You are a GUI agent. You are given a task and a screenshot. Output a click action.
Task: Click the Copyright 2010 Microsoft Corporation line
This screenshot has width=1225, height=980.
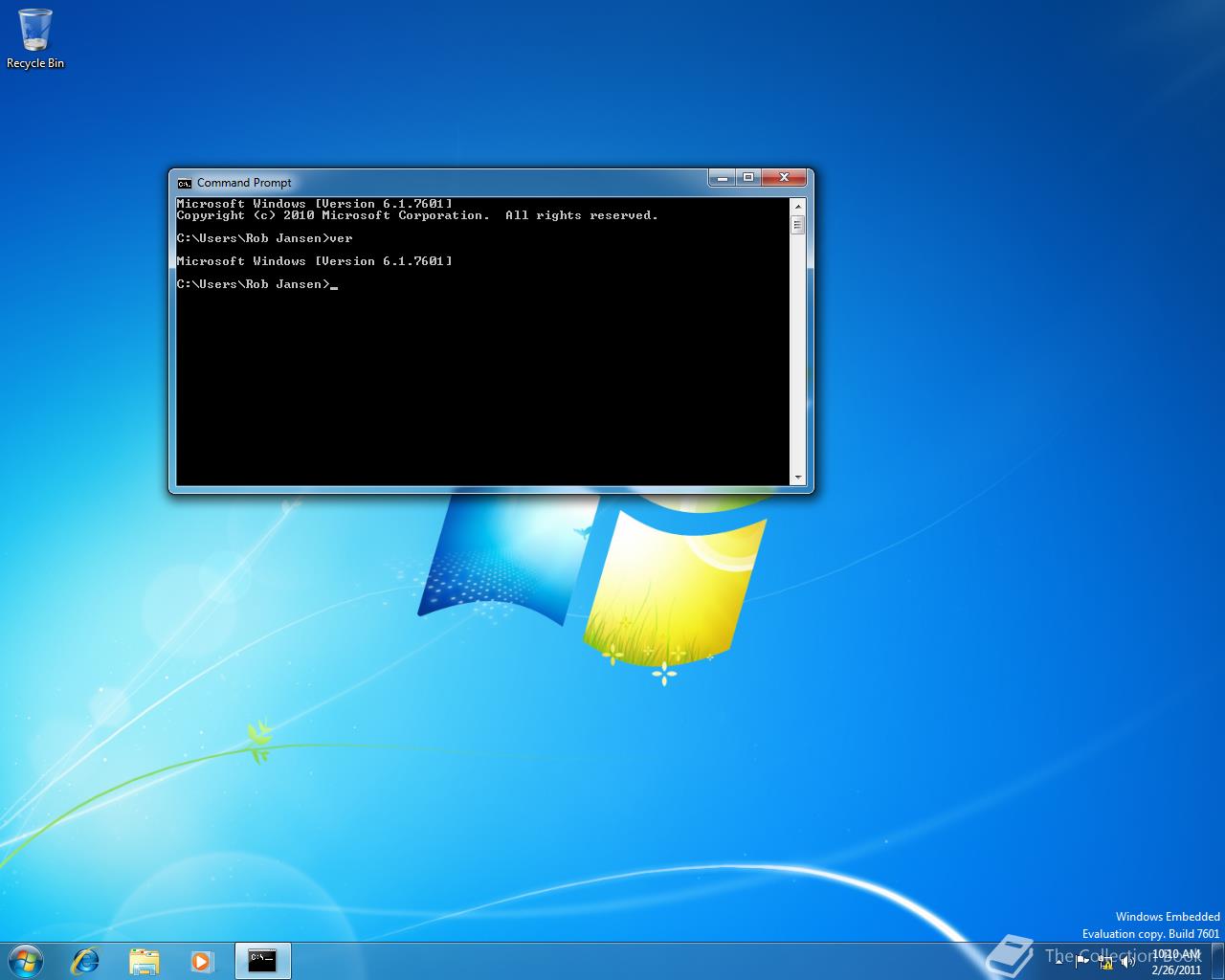tap(417, 215)
